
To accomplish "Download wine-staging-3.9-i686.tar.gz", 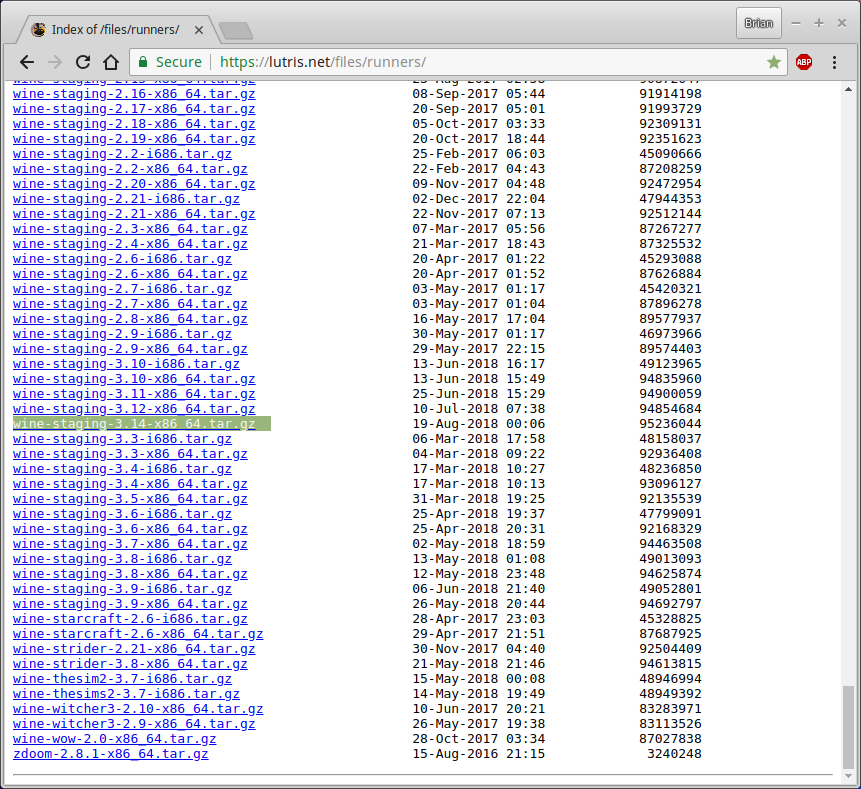I will [122, 589].
